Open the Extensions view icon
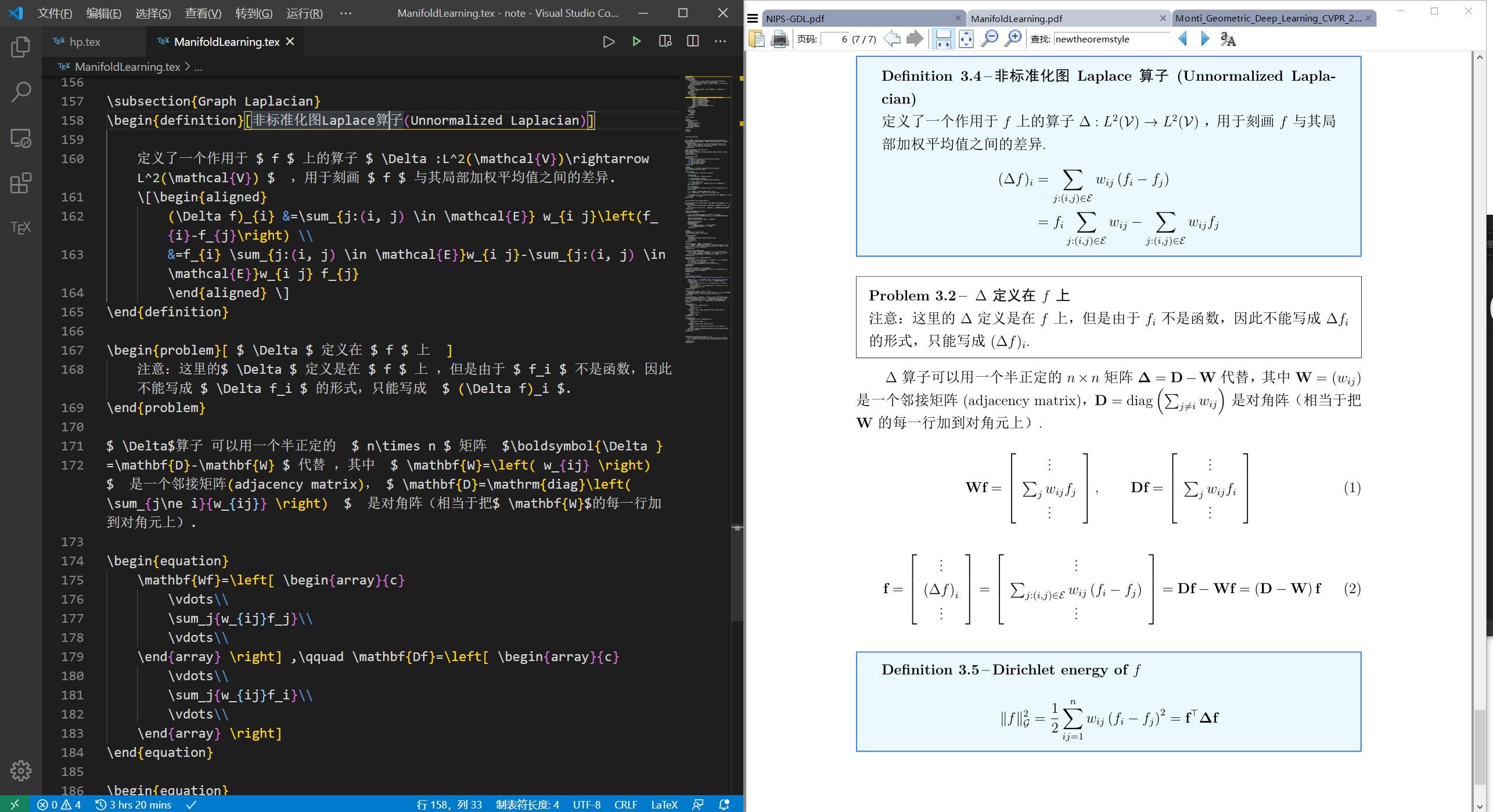Viewport: 1493px width, 812px height. pyautogui.click(x=20, y=183)
